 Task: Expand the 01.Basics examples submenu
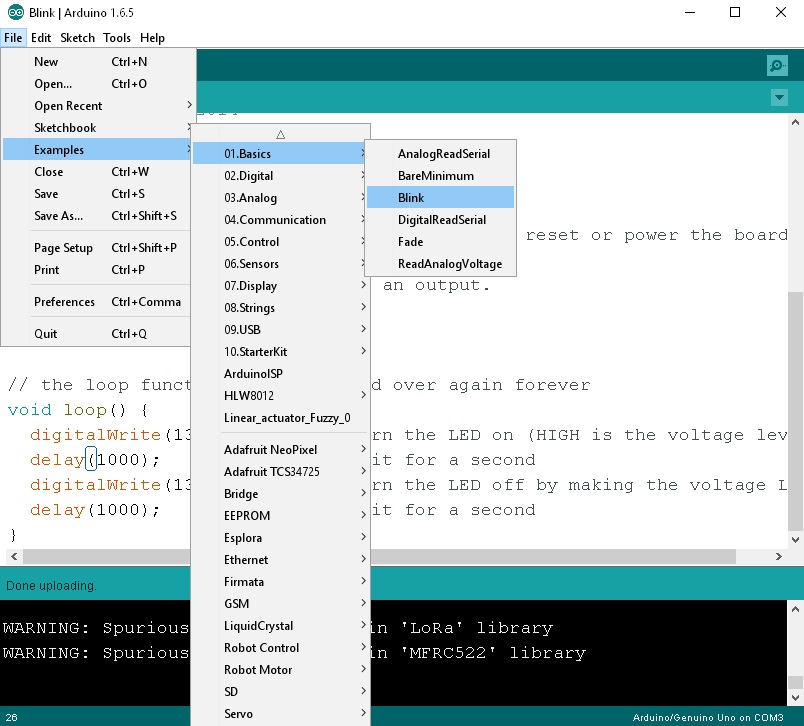pyautogui.click(x=280, y=154)
